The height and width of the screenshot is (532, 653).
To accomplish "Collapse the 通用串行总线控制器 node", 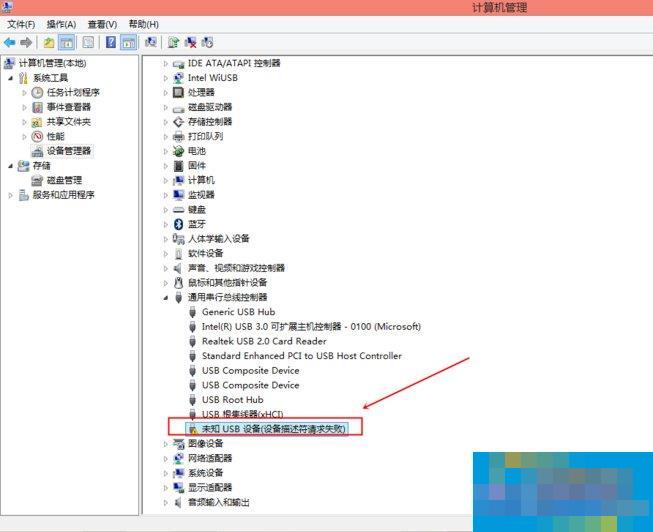I will 166,297.
